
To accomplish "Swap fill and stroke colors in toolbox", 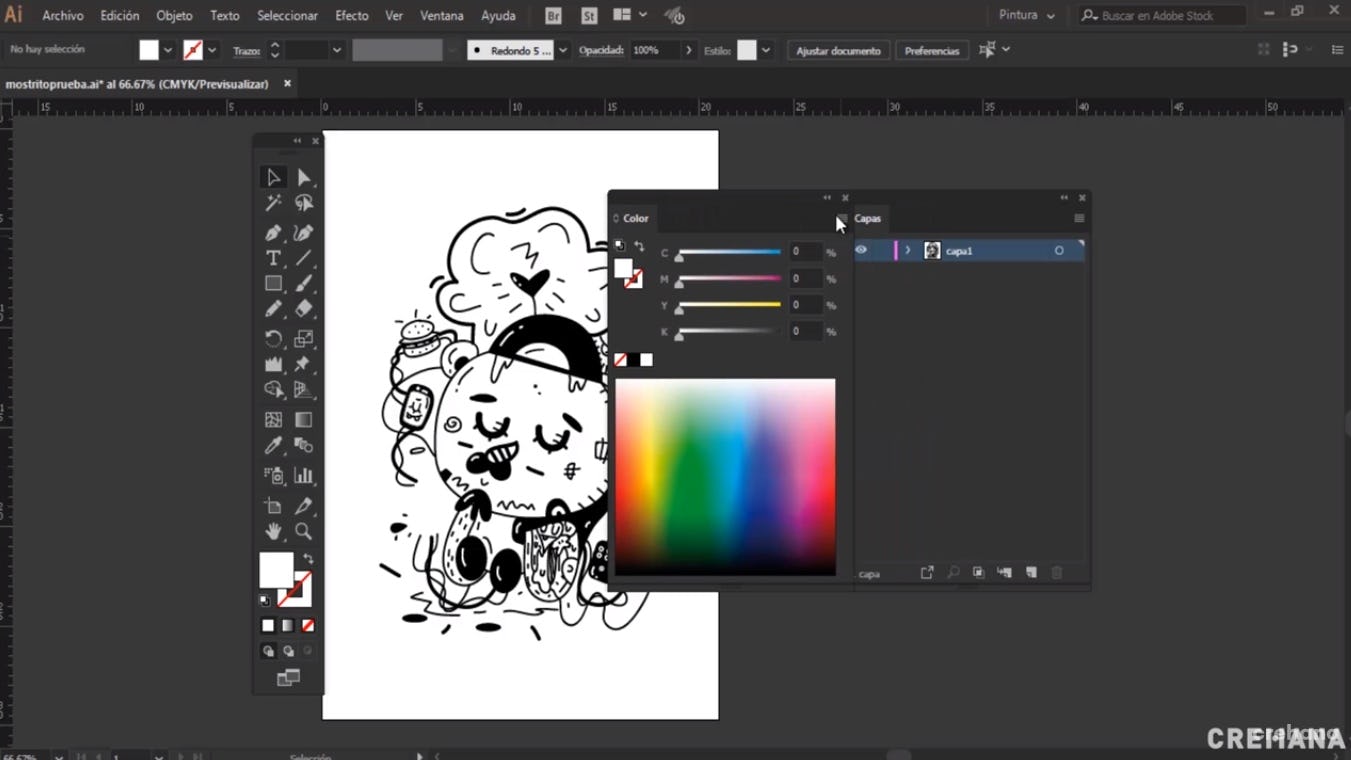I will point(308,559).
